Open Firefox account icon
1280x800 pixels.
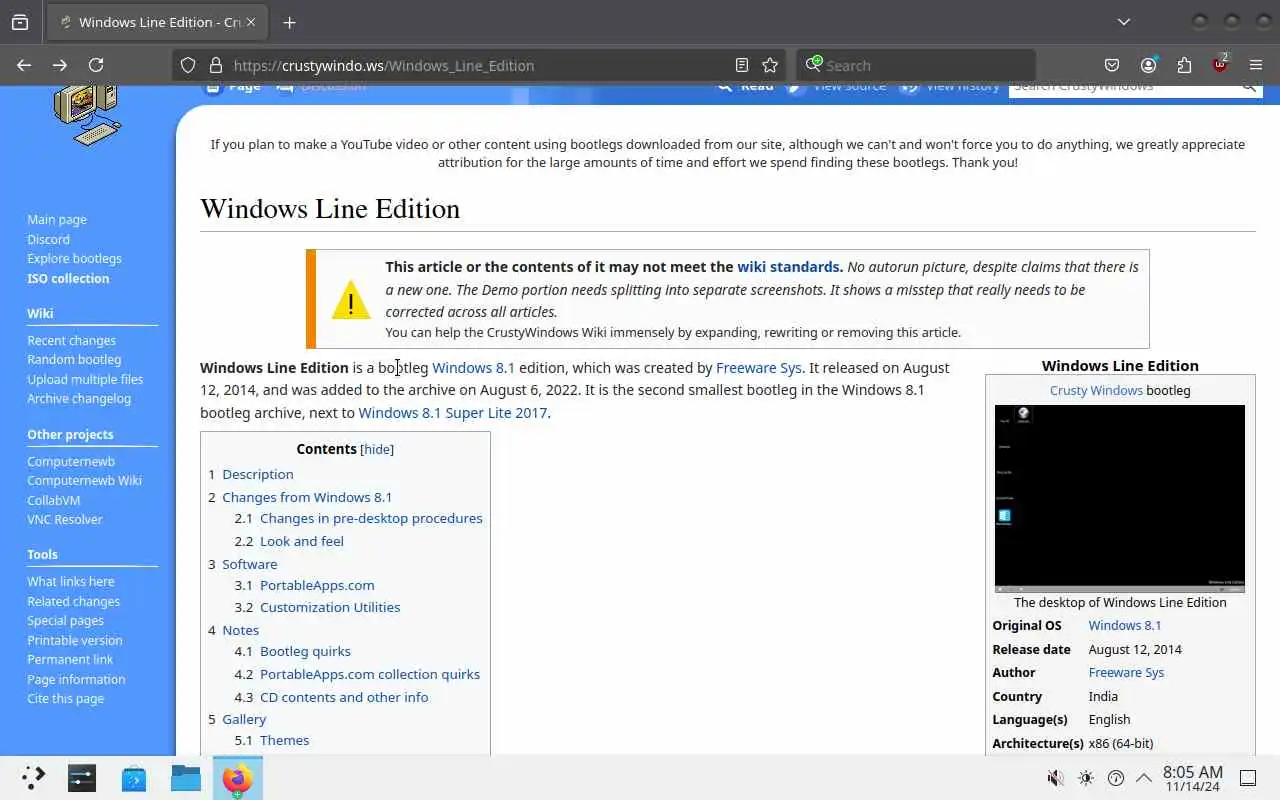[1148, 65]
